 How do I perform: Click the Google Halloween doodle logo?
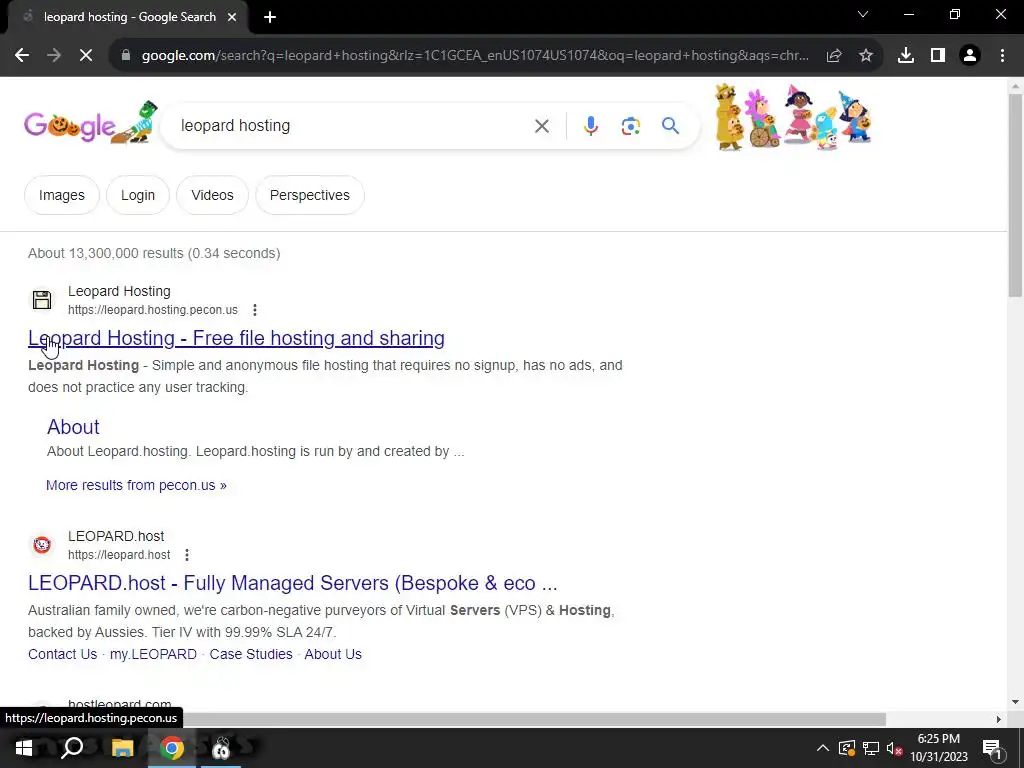pyautogui.click(x=91, y=123)
